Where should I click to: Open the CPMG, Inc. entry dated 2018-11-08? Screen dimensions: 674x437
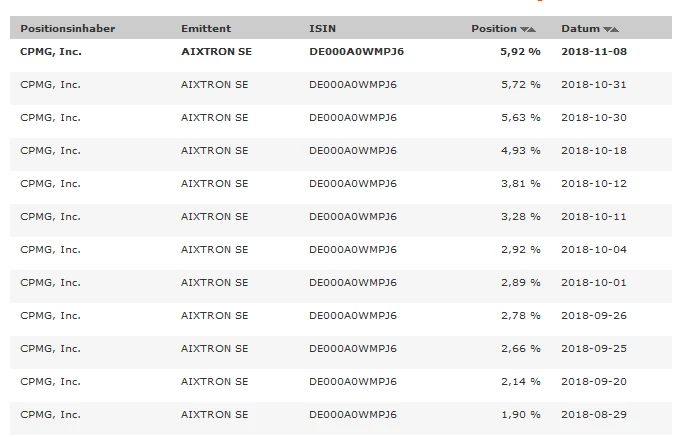[53, 51]
